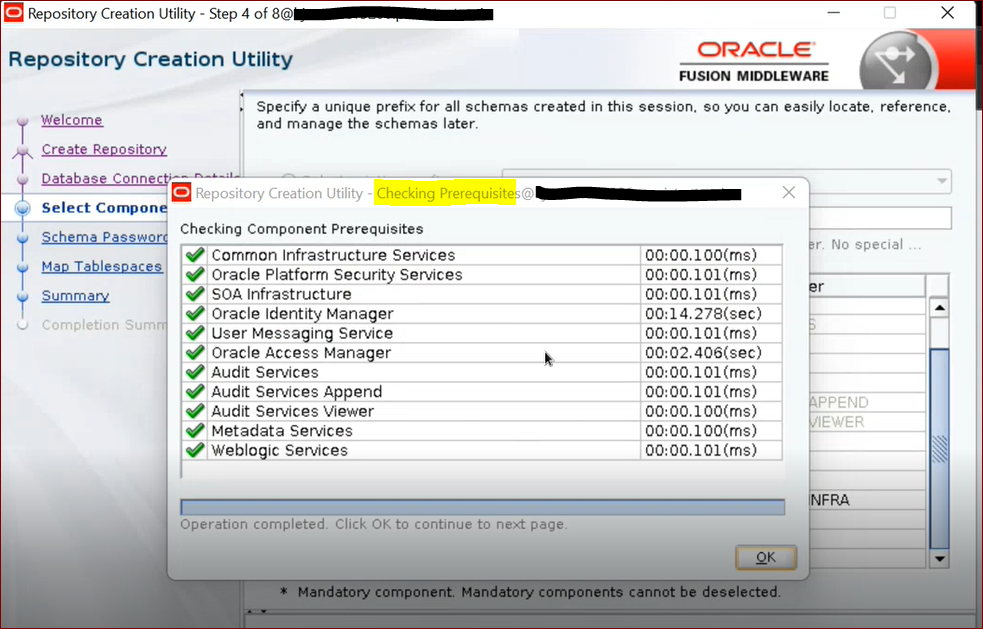This screenshot has height=629, width=983.
Task: Open the Welcome step link
Action: (x=72, y=120)
